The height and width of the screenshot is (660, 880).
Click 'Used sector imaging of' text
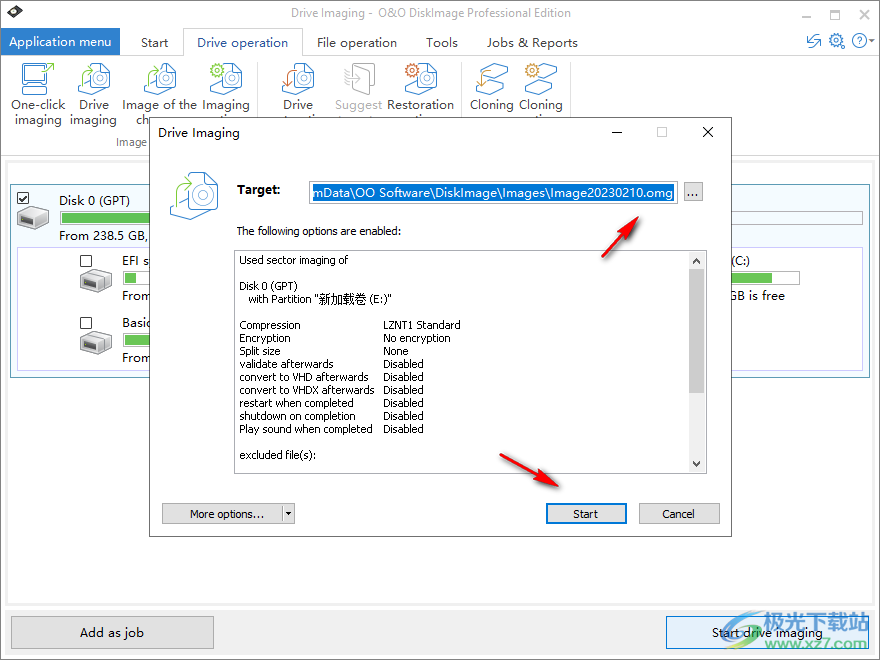click(x=294, y=260)
